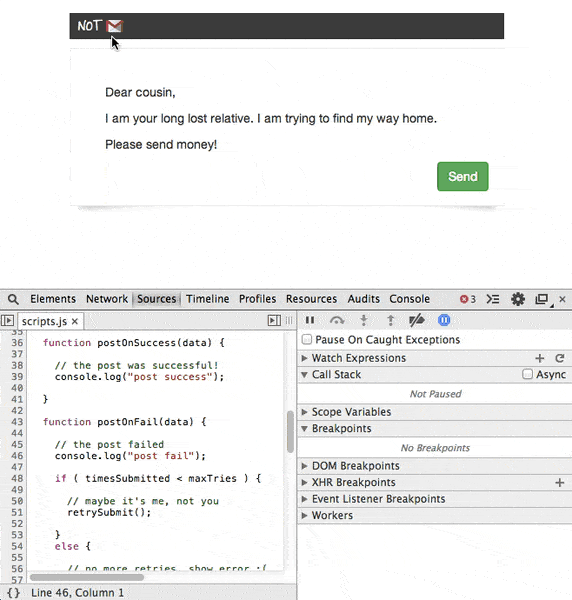572x600 pixels.
Task: Close the DevTools panel
Action: [x=562, y=299]
